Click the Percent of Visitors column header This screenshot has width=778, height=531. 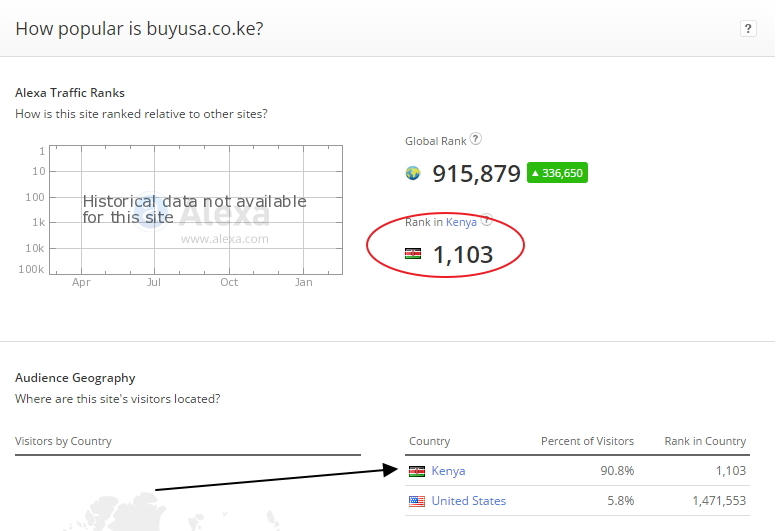click(587, 441)
